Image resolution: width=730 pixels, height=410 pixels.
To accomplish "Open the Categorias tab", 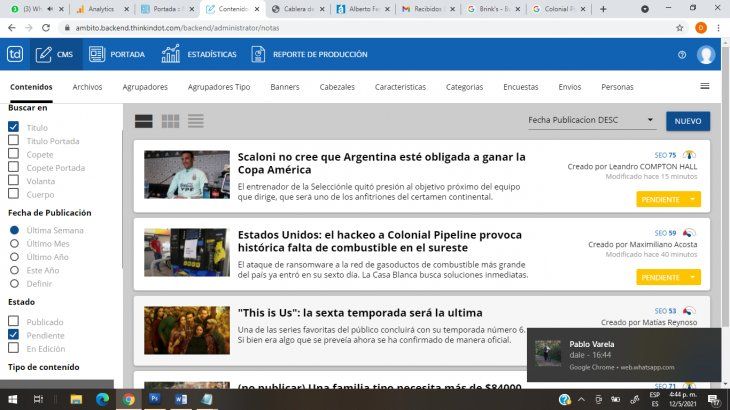I will tap(464, 87).
